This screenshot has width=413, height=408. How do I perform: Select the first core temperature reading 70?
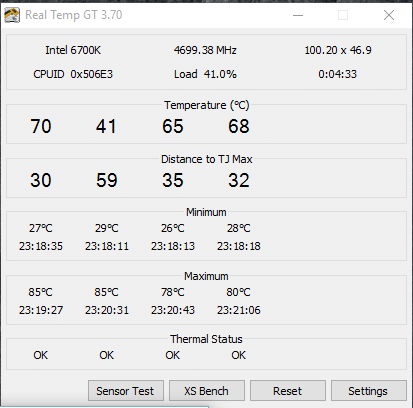click(41, 126)
